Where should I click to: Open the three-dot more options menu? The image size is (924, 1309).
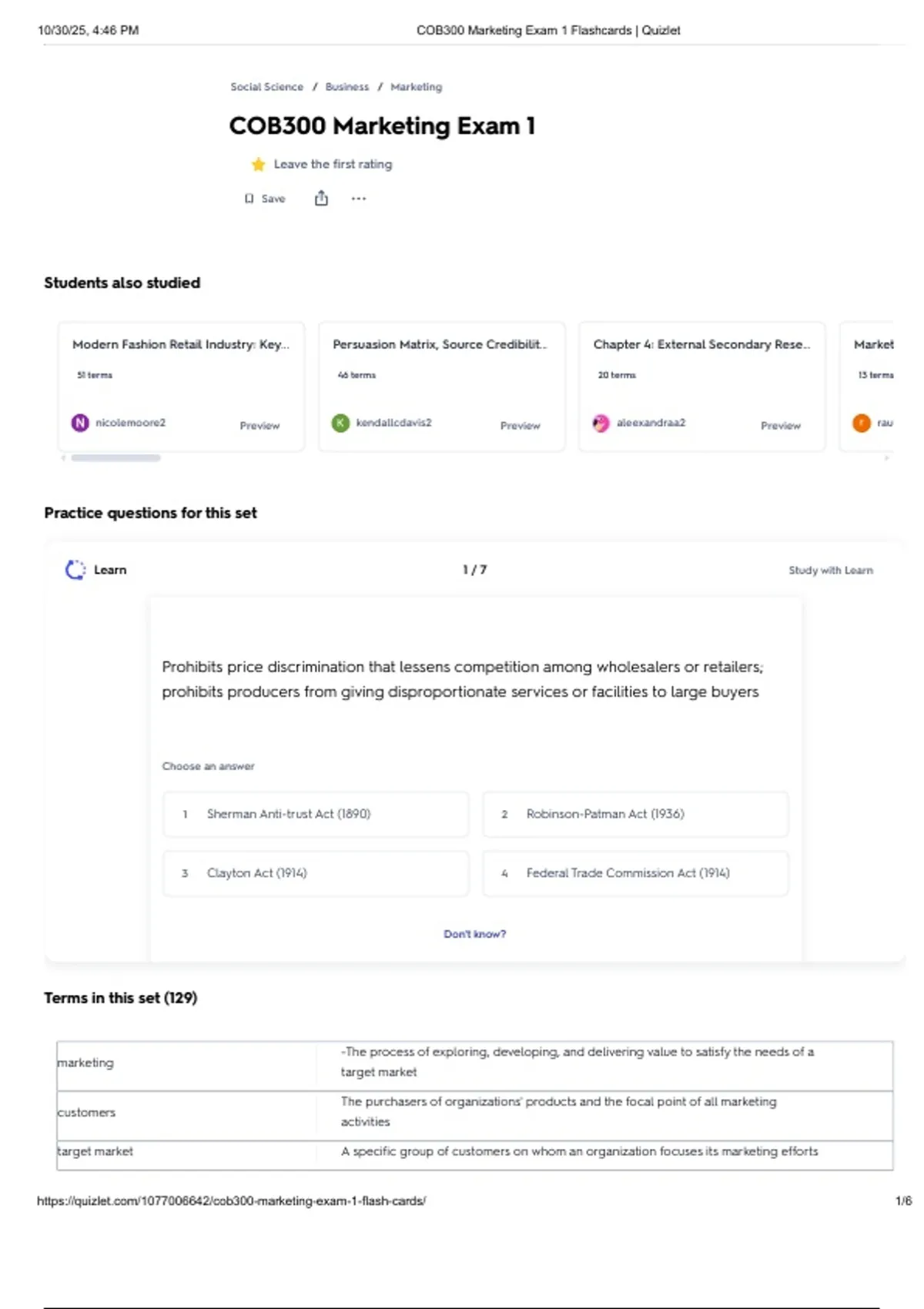click(x=359, y=199)
